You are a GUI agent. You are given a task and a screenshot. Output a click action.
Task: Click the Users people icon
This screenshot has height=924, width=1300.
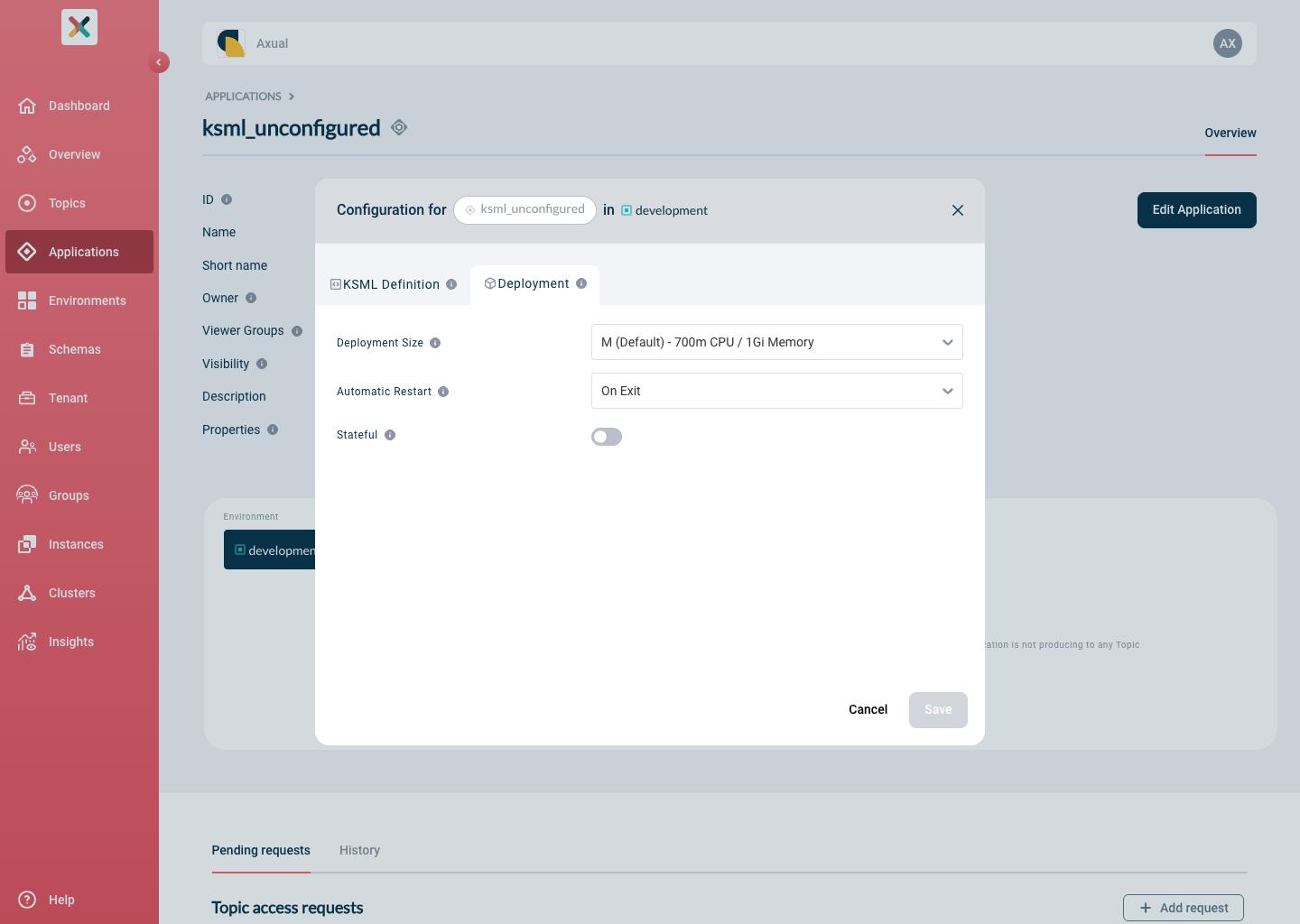pyautogui.click(x=27, y=447)
